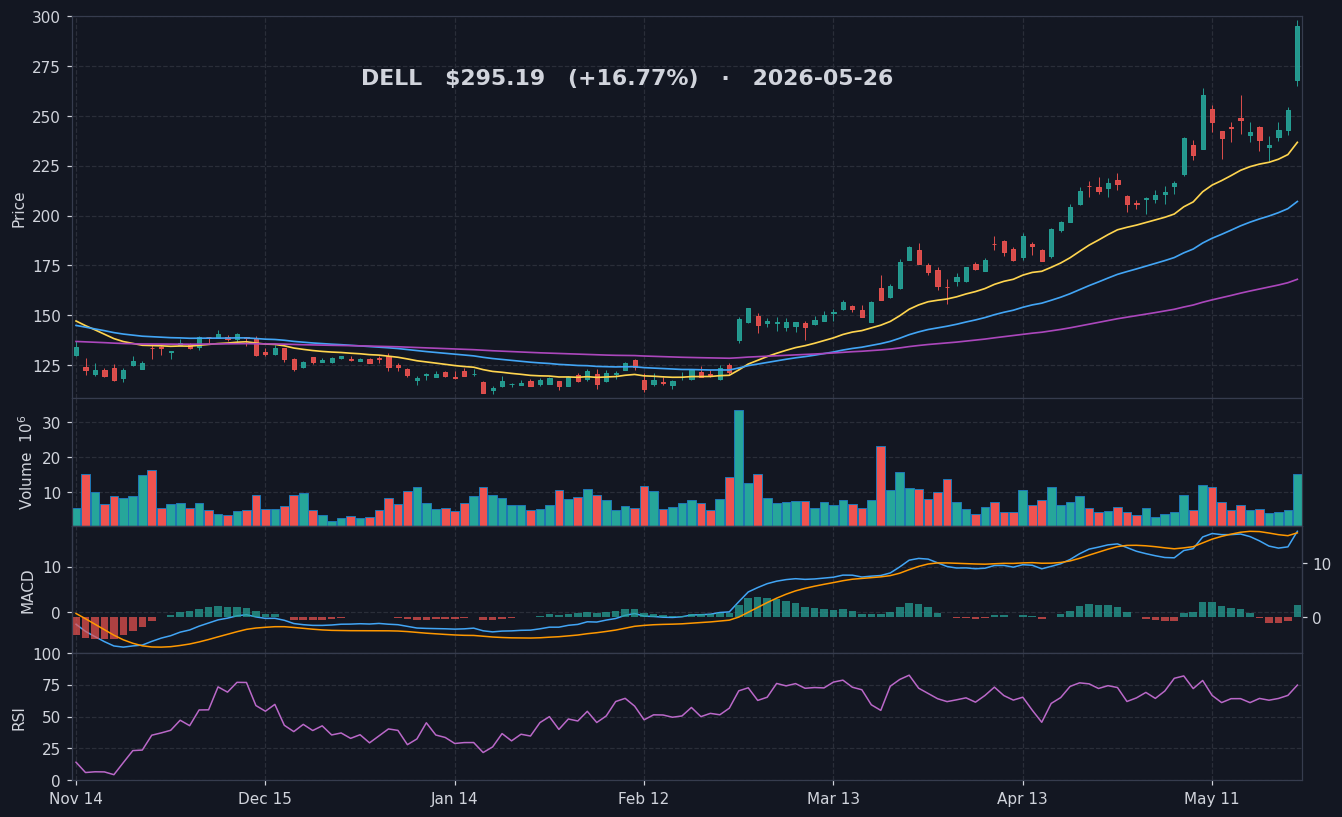The width and height of the screenshot is (1342, 817).
Task: Click the "RSI" axis label
Action: [x=19, y=719]
